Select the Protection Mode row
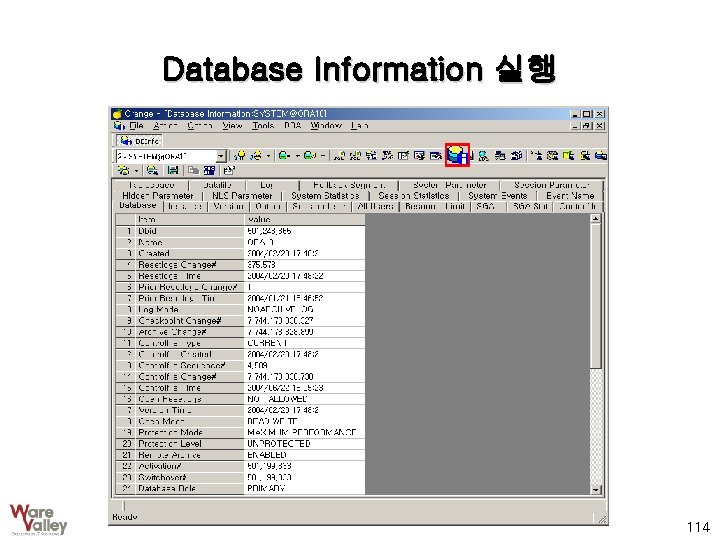The image size is (720, 540). (x=240, y=433)
